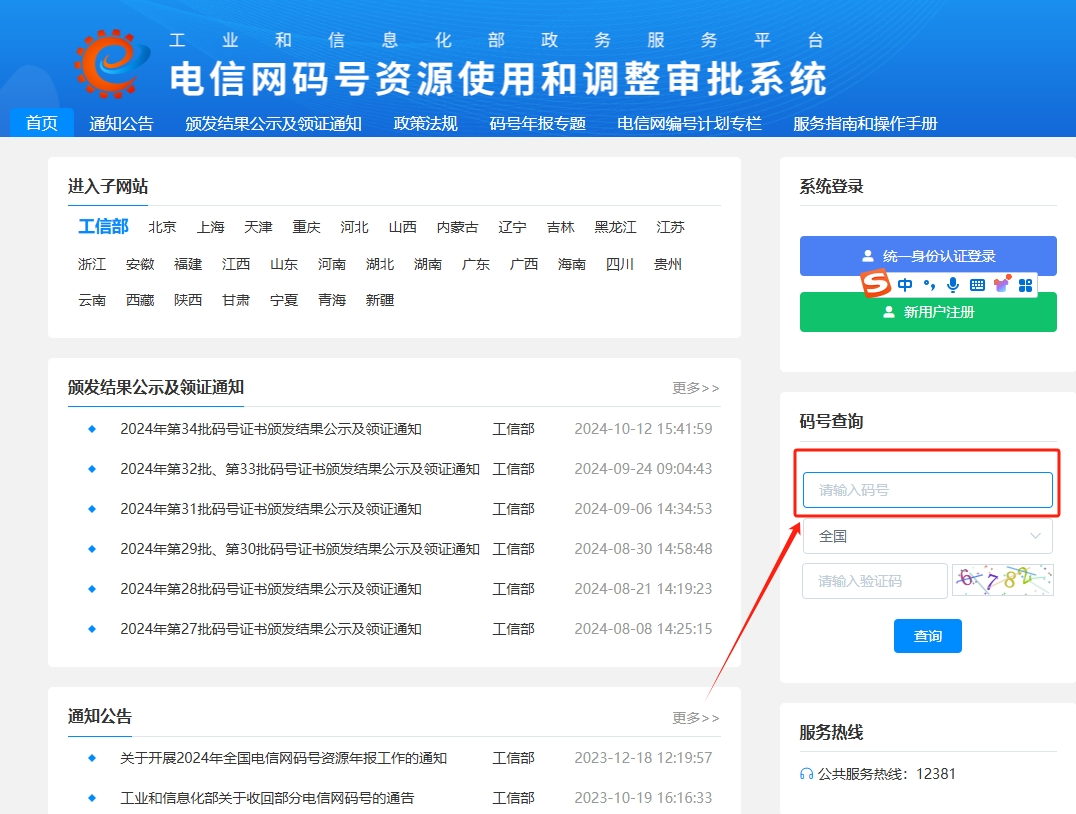
Task: Open the Sogou skin shirt icon
Action: click(1002, 284)
